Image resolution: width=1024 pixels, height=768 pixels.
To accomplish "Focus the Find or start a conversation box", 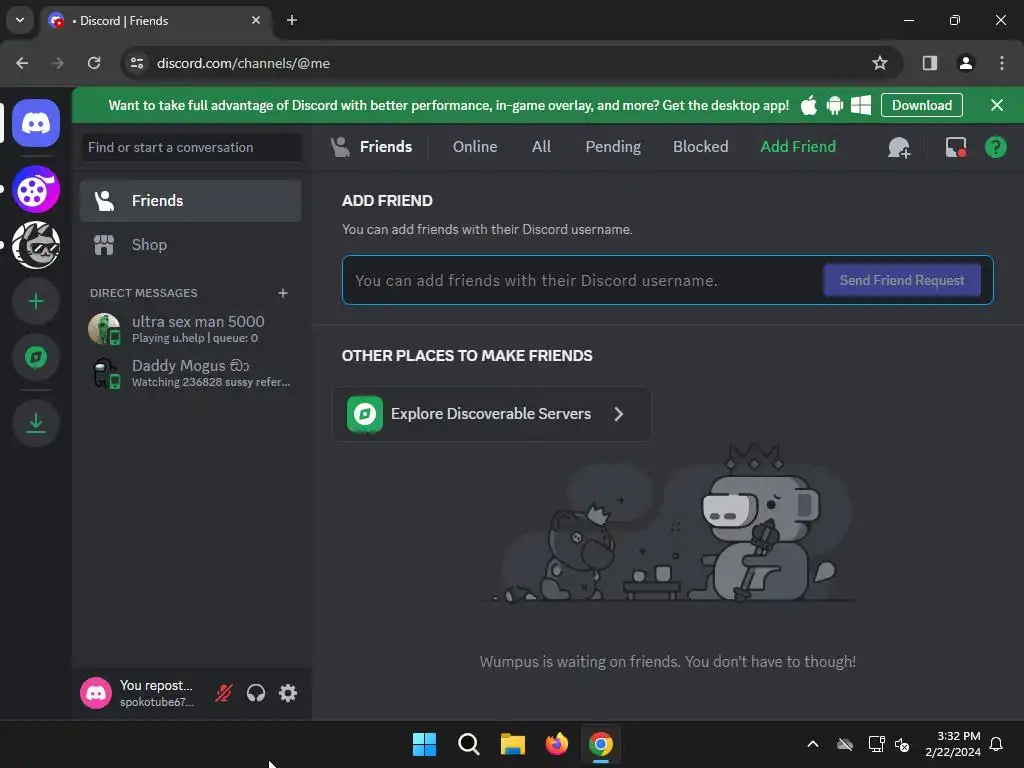I will point(191,148).
